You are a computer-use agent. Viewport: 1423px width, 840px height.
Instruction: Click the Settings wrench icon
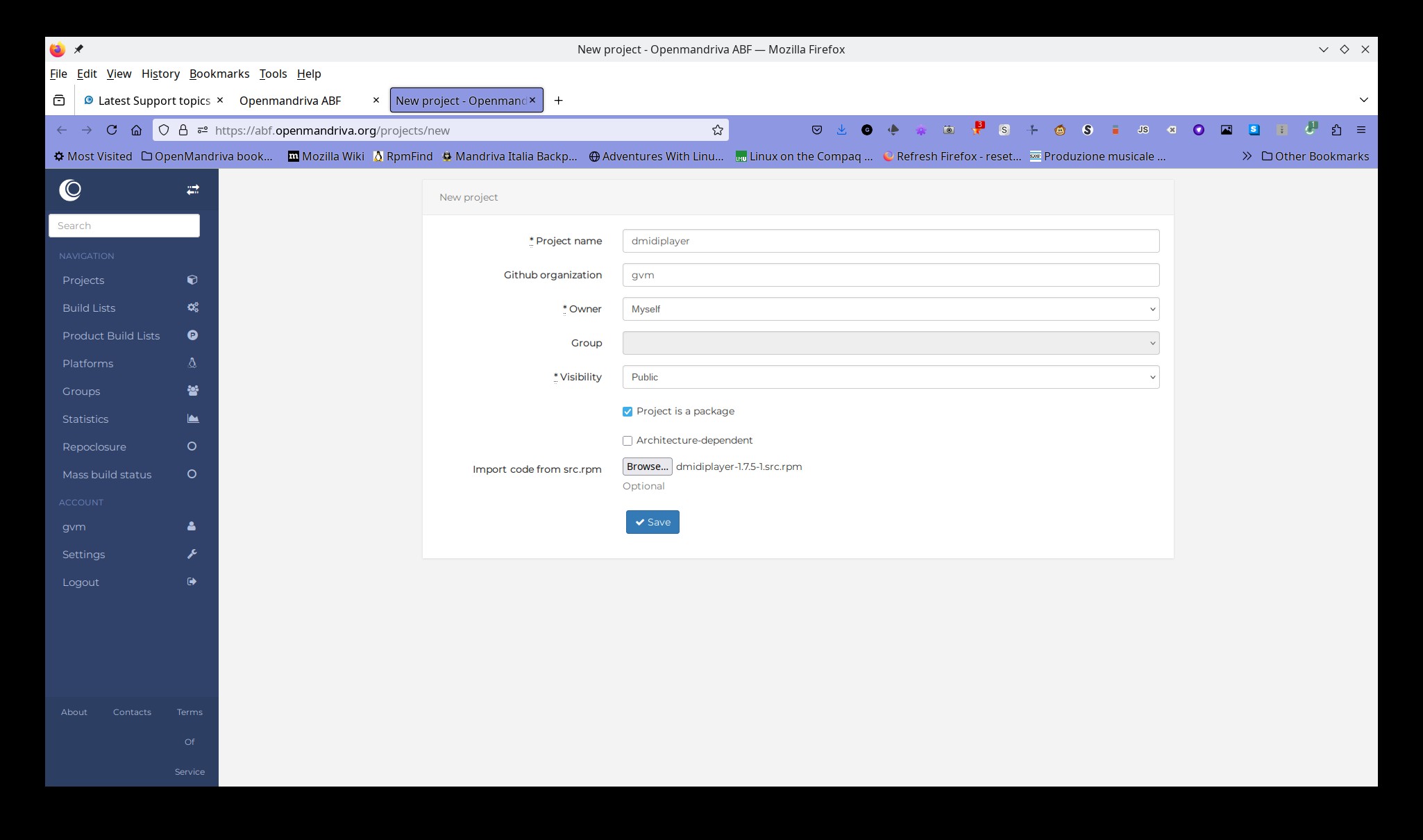[192, 554]
